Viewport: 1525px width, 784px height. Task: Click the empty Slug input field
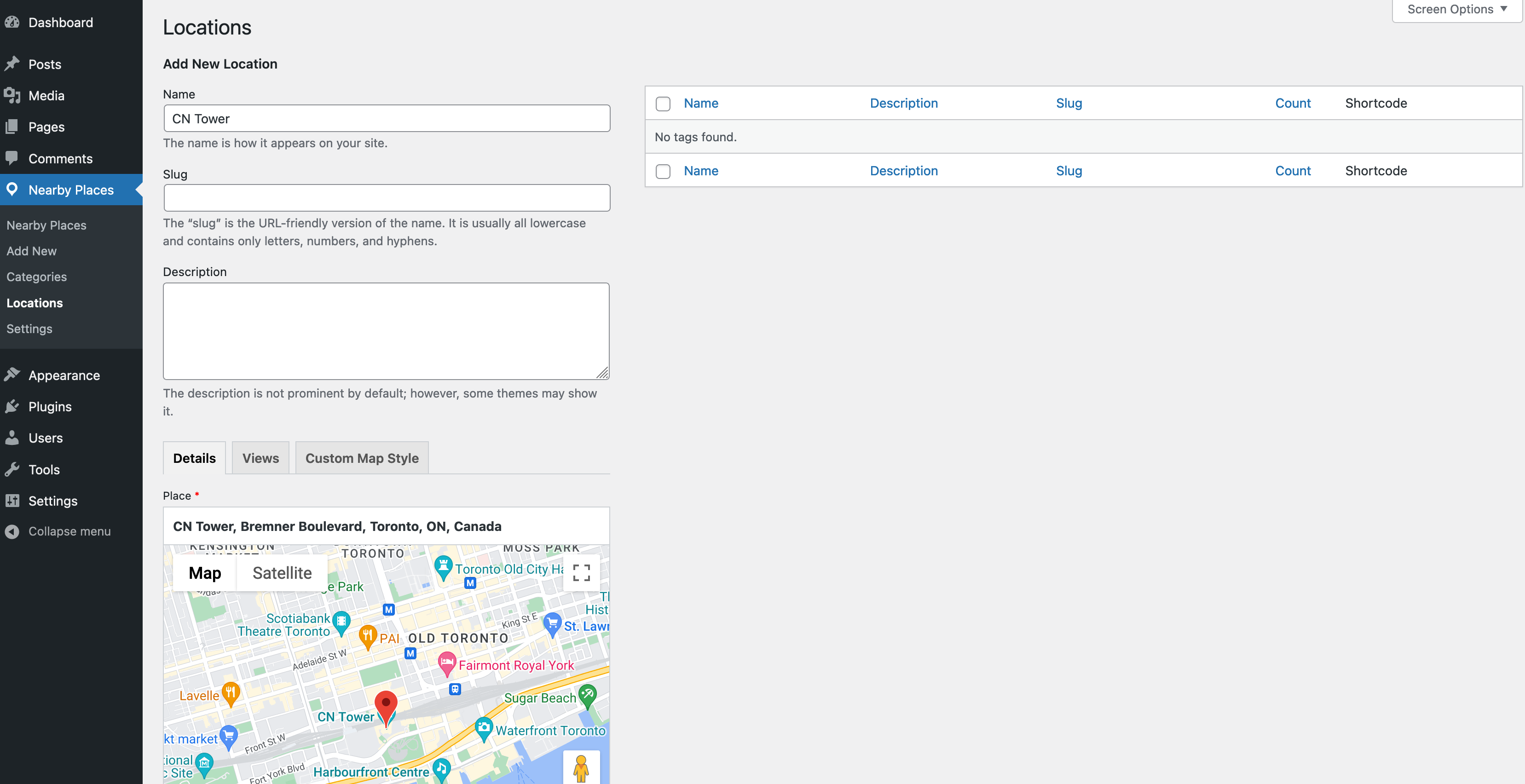pos(387,198)
